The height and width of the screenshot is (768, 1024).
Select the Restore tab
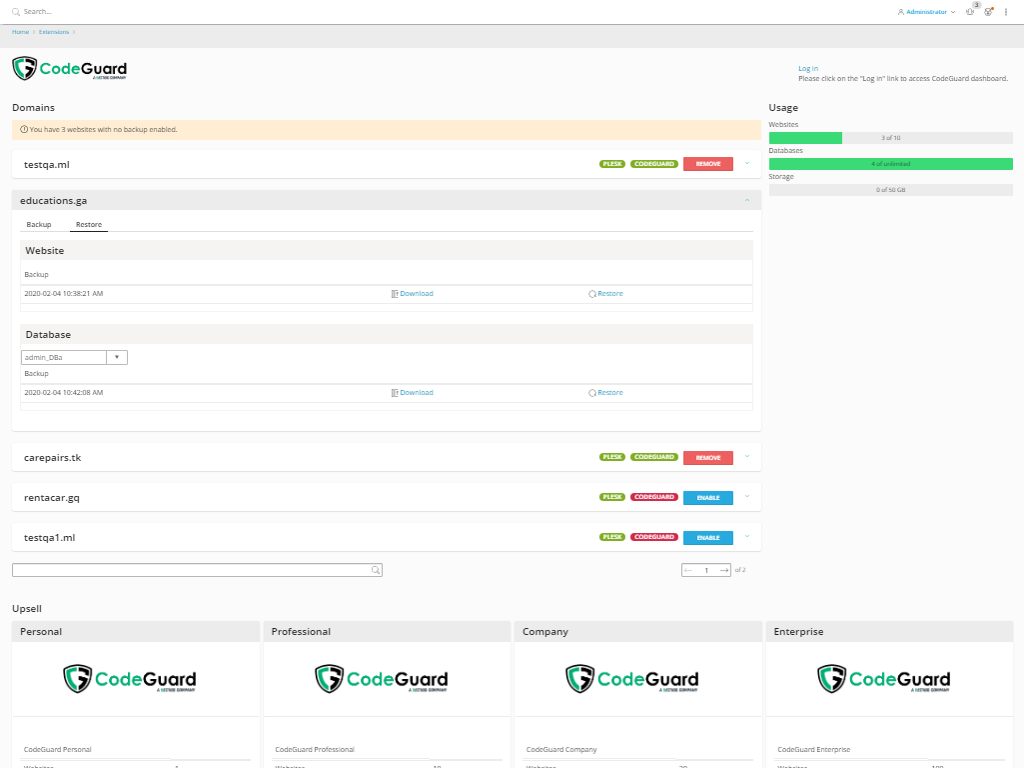(x=89, y=225)
